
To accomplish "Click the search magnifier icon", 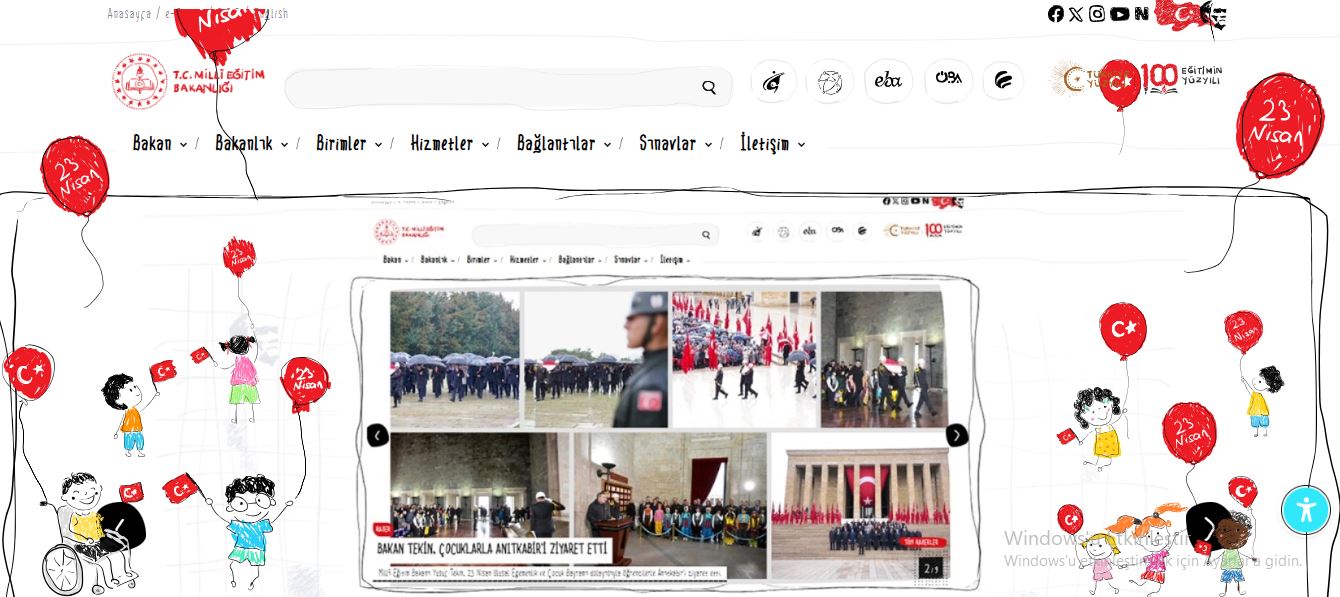I will pyautogui.click(x=709, y=87).
